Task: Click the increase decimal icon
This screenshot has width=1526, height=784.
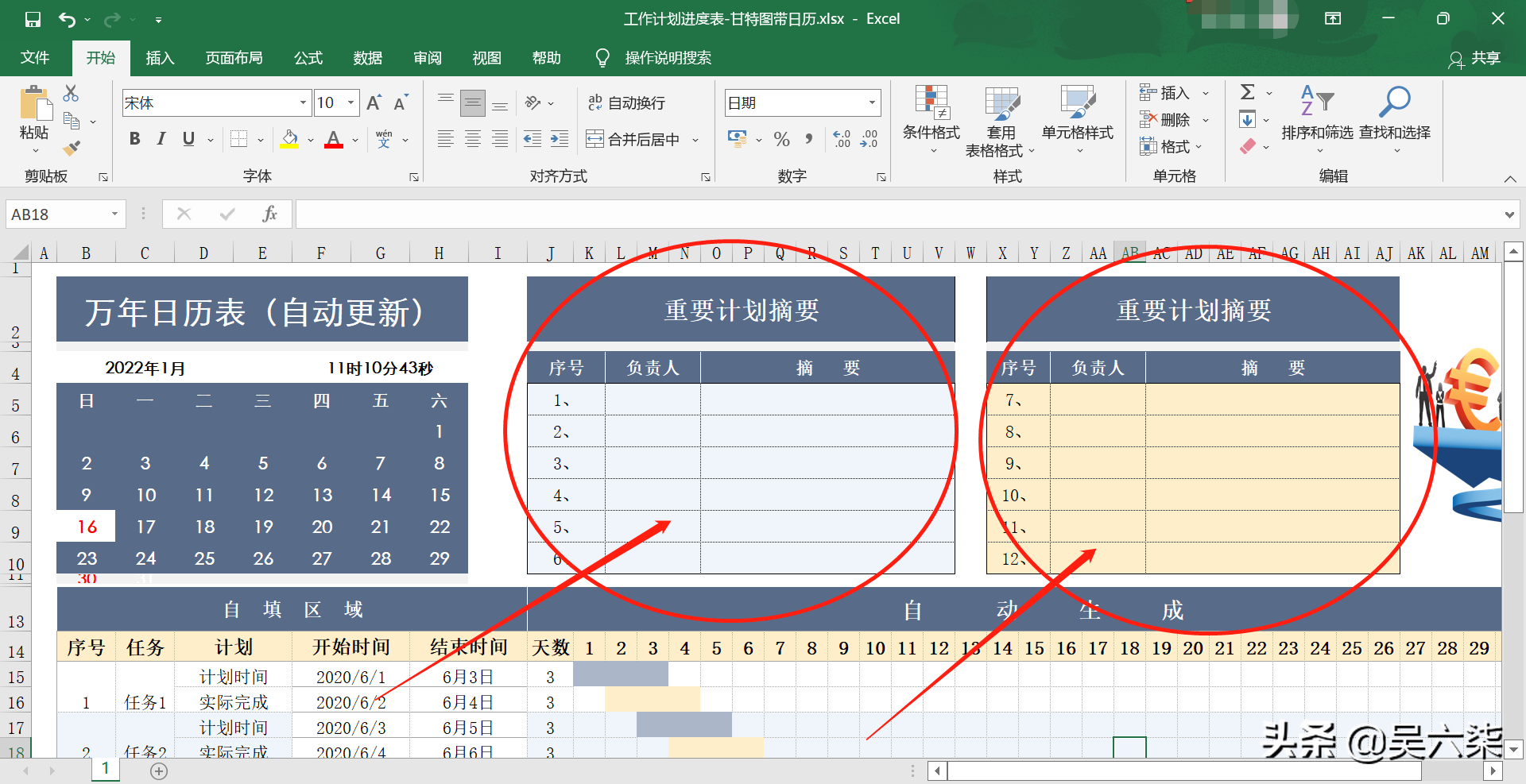Action: pos(842,140)
